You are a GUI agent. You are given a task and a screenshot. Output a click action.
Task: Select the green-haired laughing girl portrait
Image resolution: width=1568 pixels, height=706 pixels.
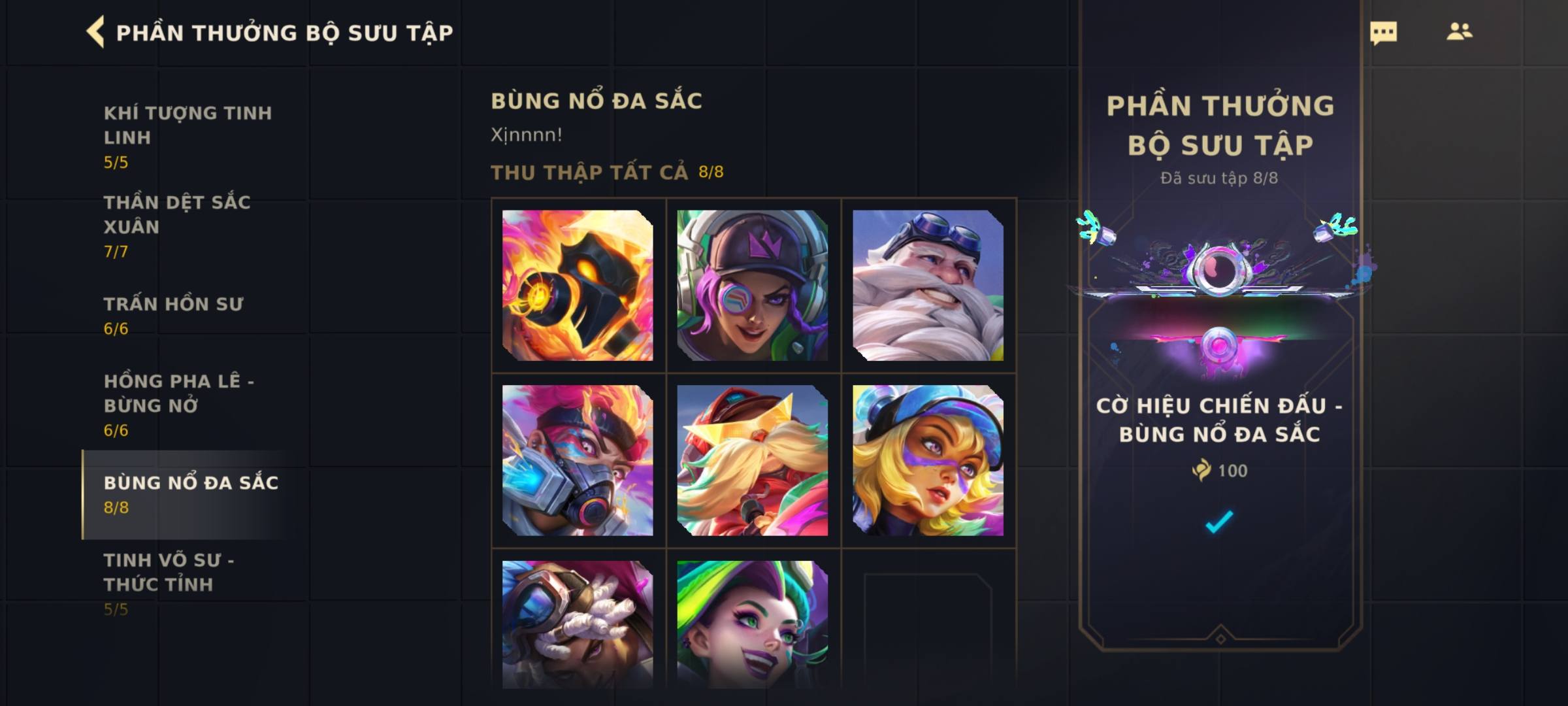pyautogui.click(x=753, y=624)
